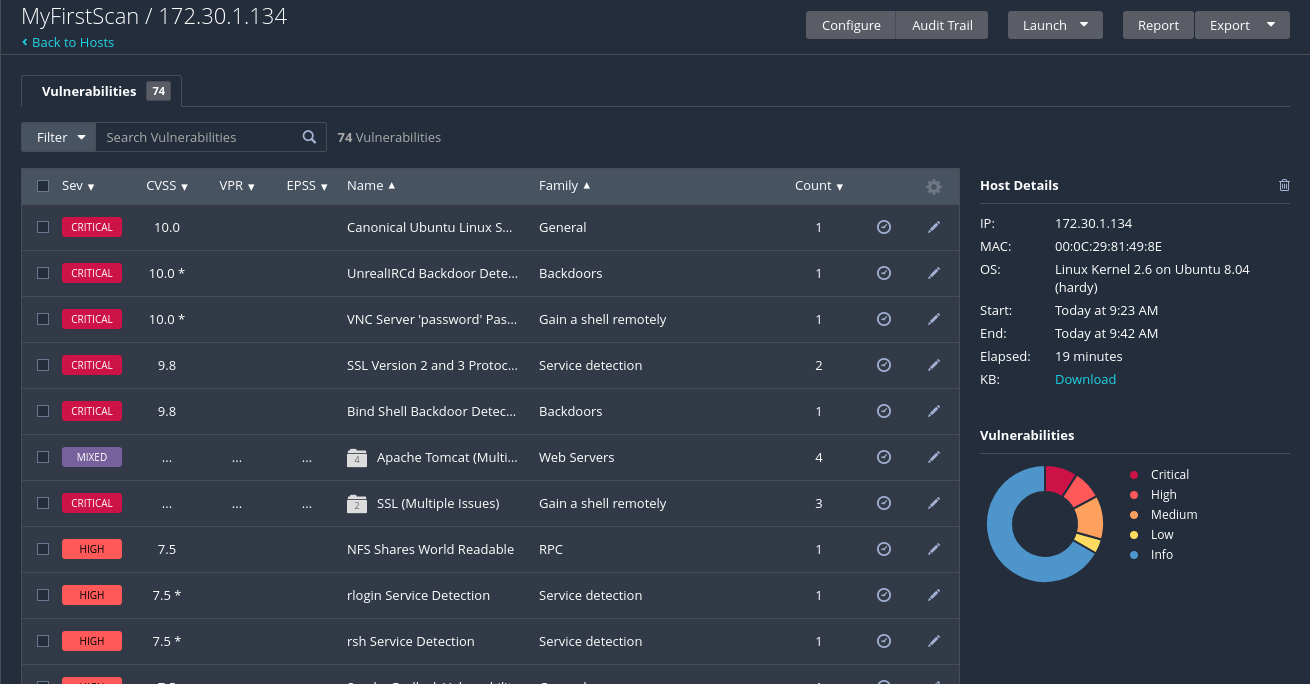Viewport: 1310px width, 684px height.
Task: Click pencil icon in Apache Tomcat row
Action: (934, 457)
